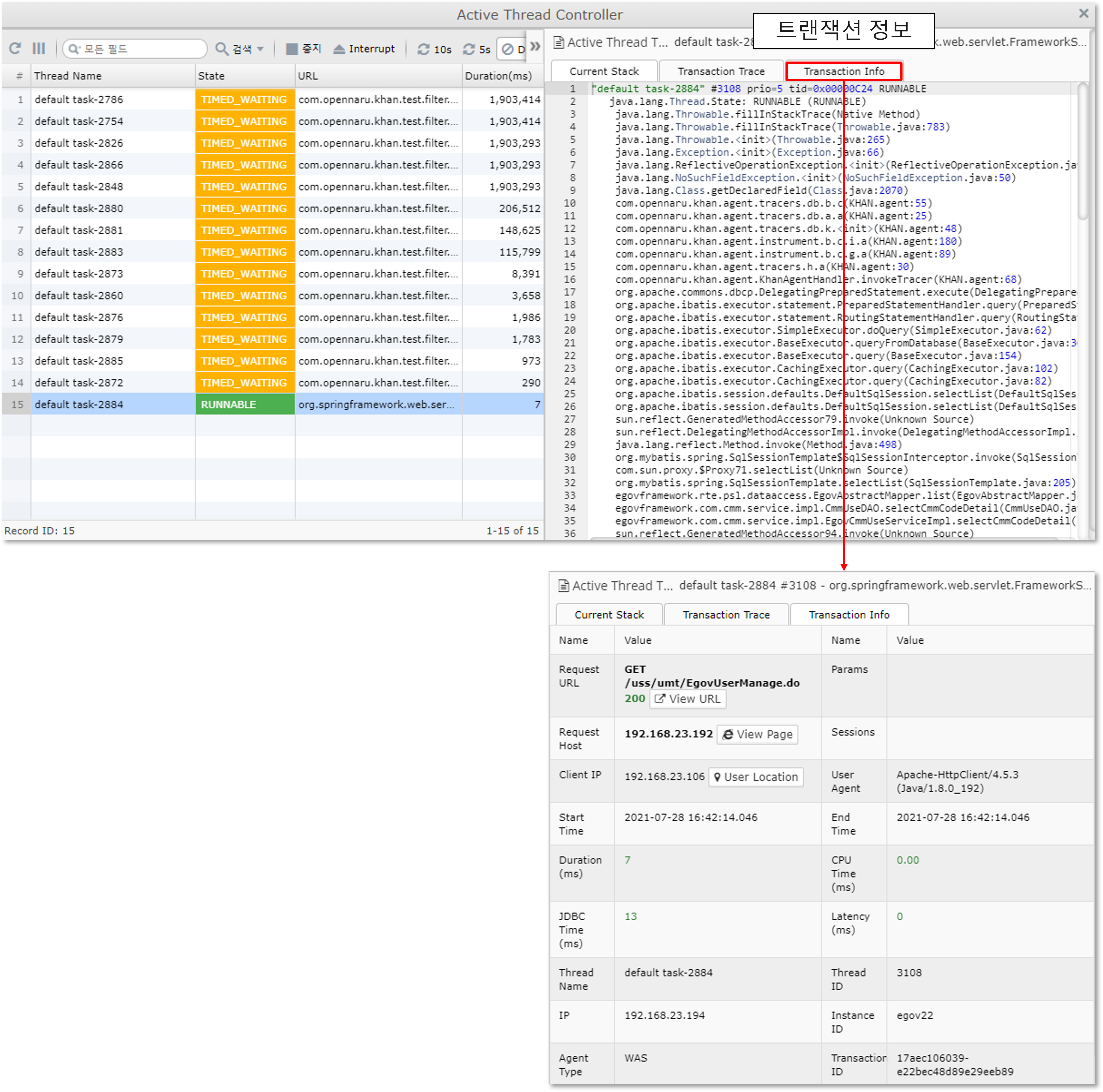Click the View Page button

pyautogui.click(x=757, y=734)
